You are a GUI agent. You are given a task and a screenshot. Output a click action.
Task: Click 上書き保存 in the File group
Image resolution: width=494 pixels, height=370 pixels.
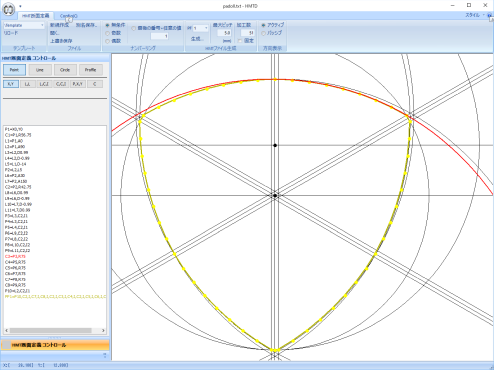[x=61, y=41]
